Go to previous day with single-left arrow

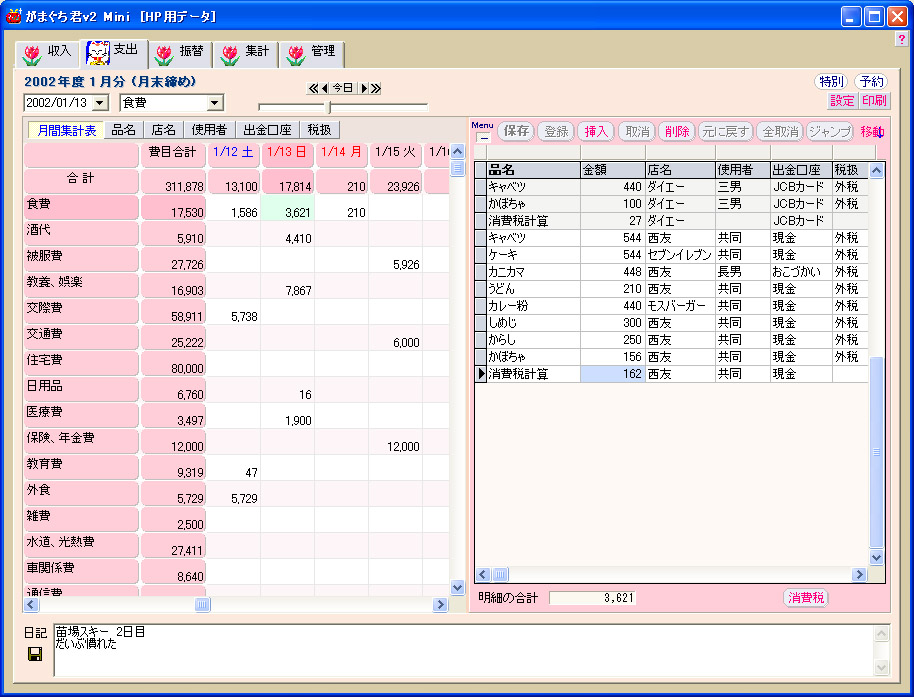pyautogui.click(x=324, y=88)
